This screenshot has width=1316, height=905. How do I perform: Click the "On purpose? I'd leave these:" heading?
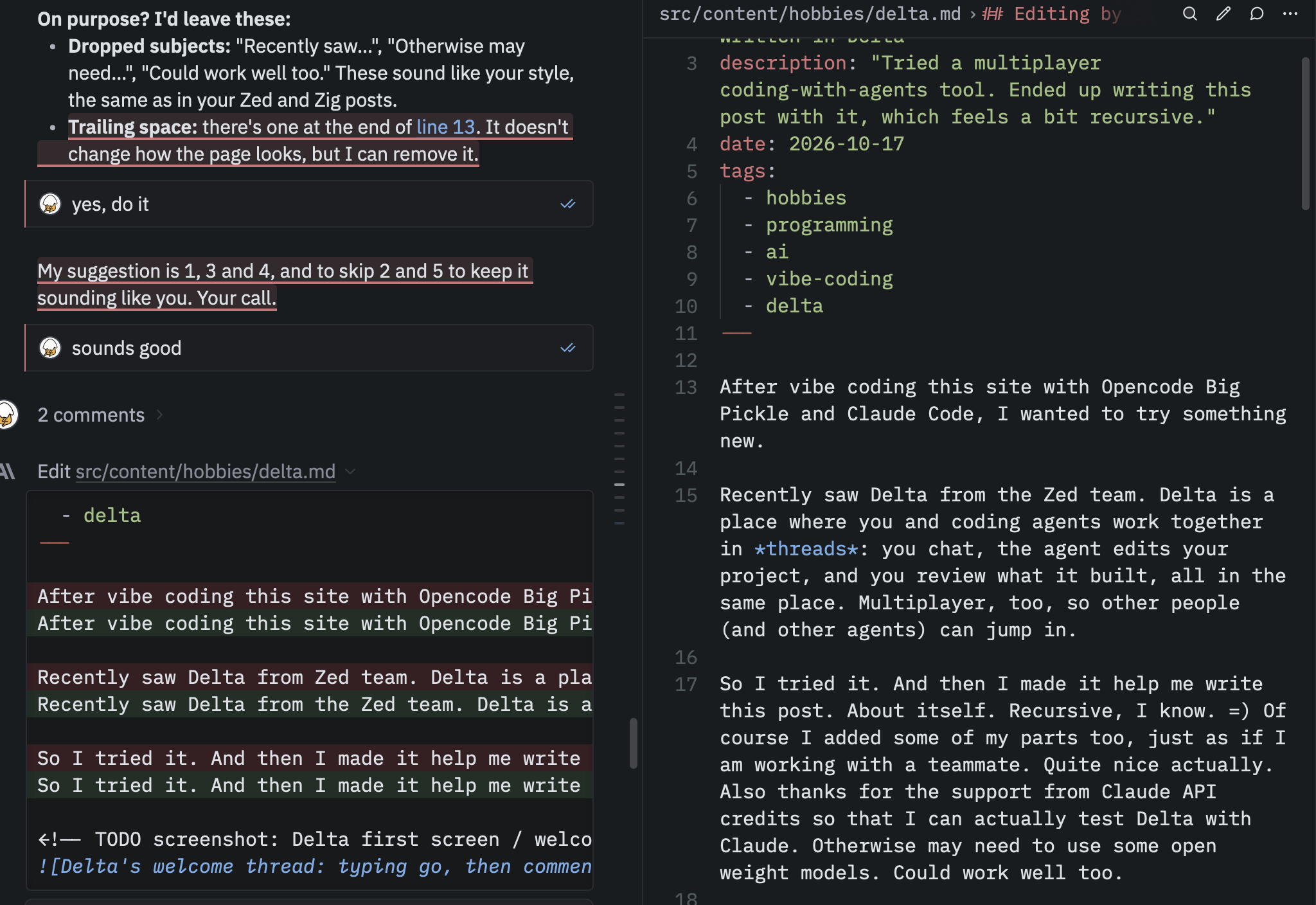point(164,19)
